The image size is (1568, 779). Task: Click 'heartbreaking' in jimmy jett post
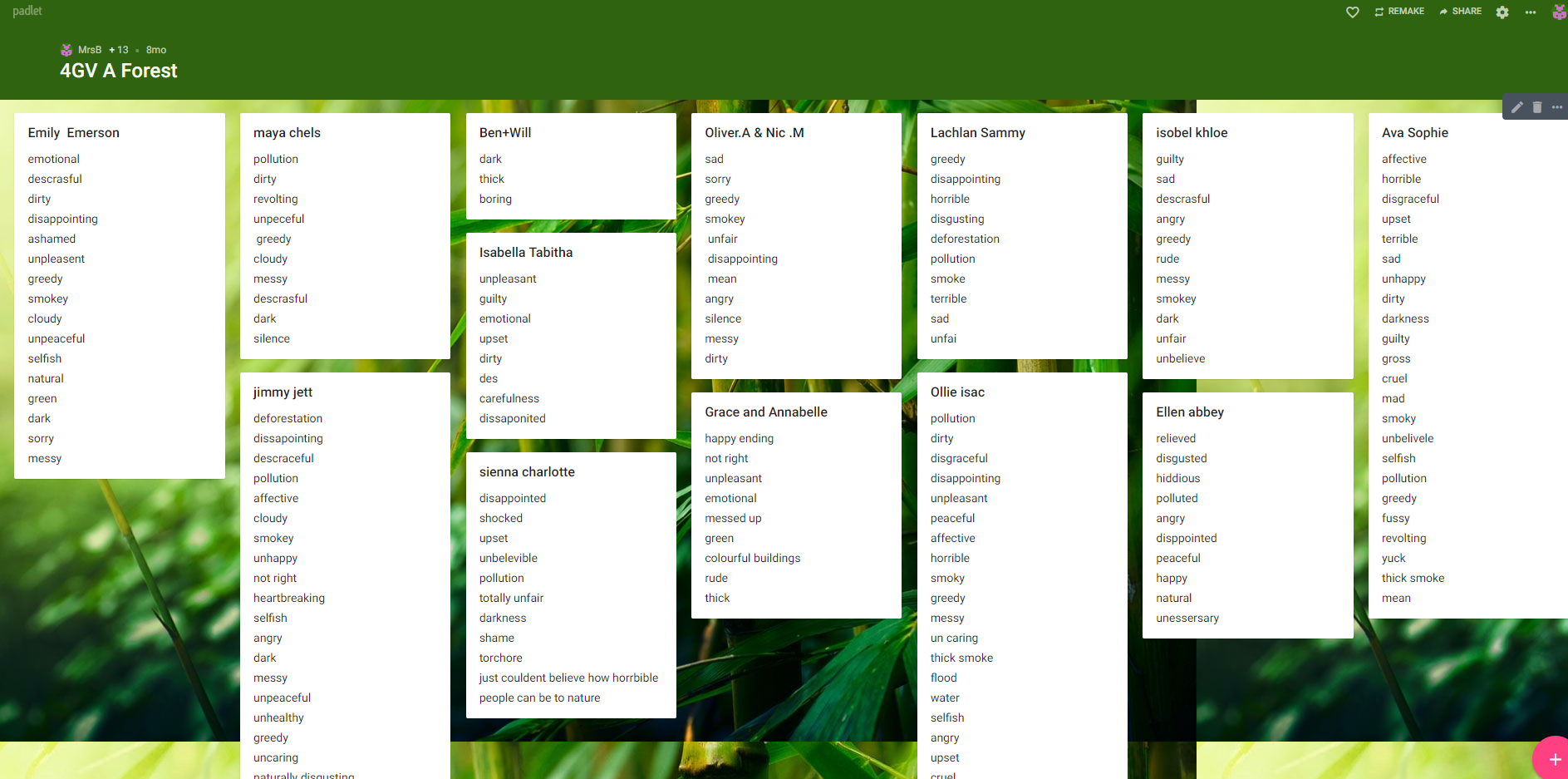click(289, 599)
